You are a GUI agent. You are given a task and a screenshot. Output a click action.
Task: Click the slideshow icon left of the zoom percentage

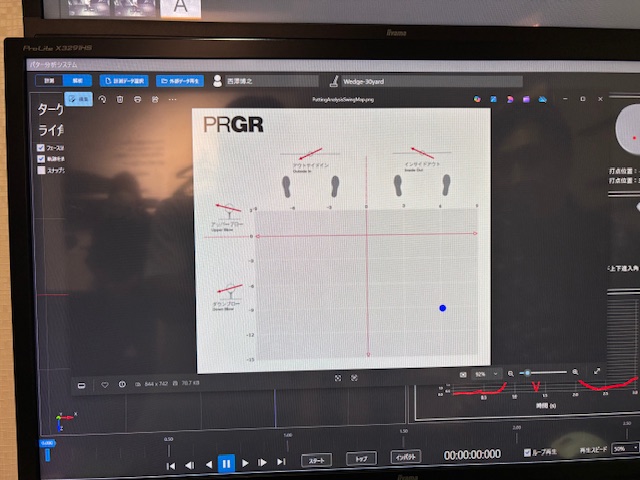pos(463,374)
